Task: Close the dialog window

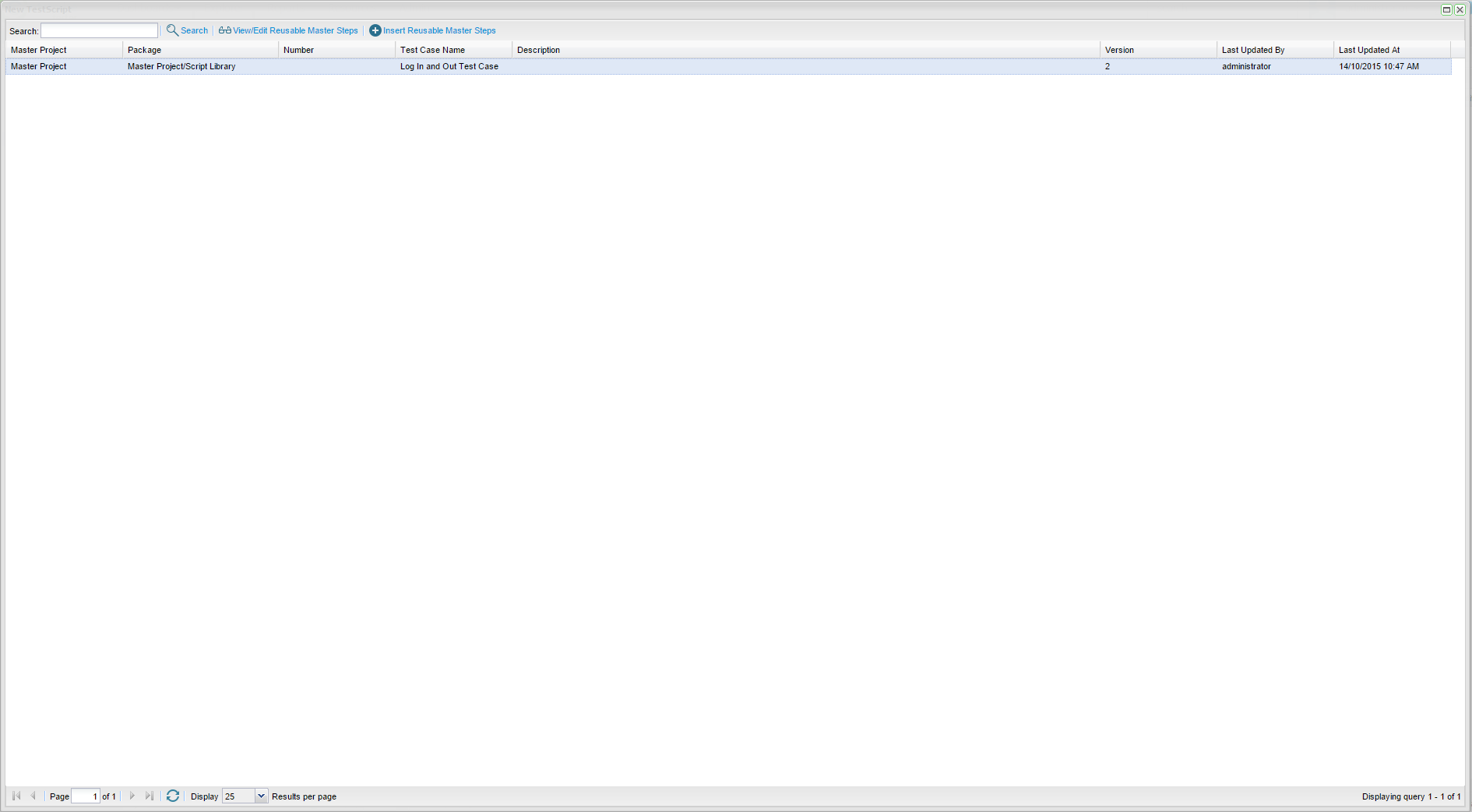Action: click(1460, 9)
